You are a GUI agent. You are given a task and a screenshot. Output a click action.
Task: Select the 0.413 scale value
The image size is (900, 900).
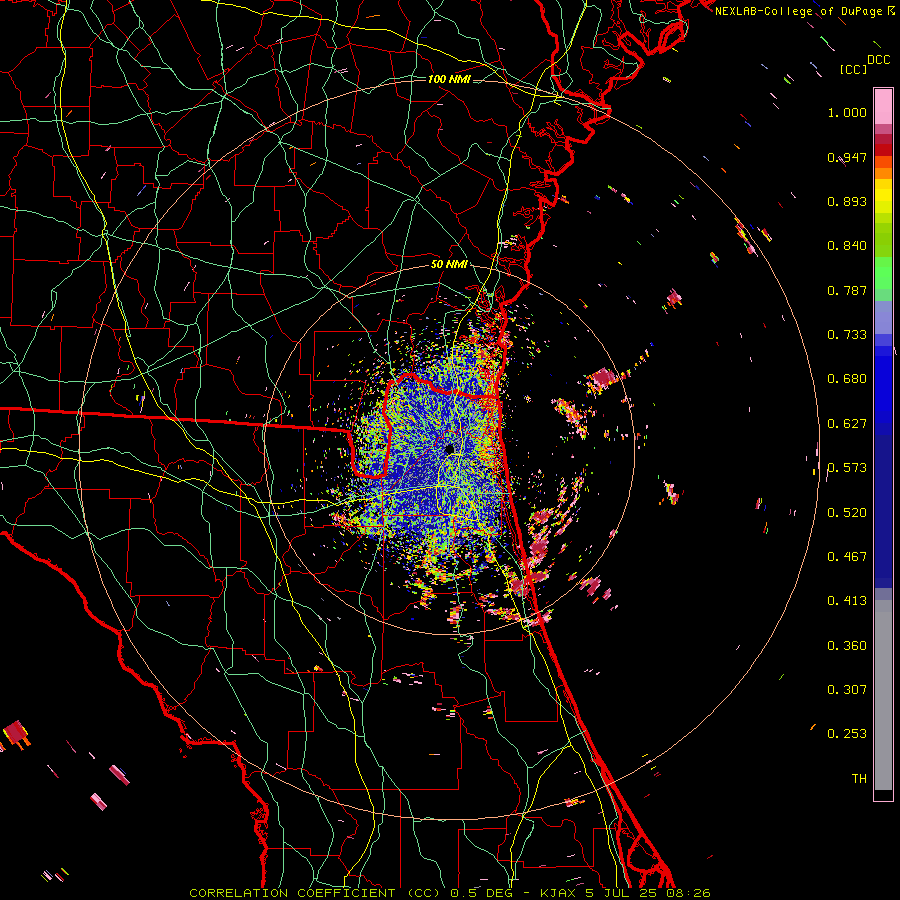[x=847, y=601]
